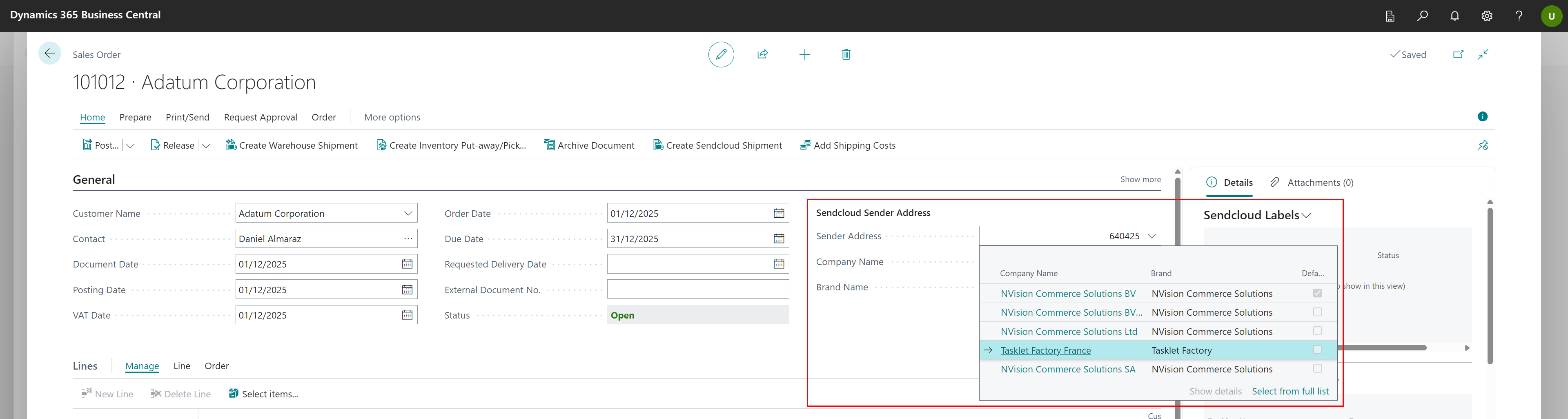Open More options menu
Viewport: 1568px width, 419px height.
click(392, 117)
